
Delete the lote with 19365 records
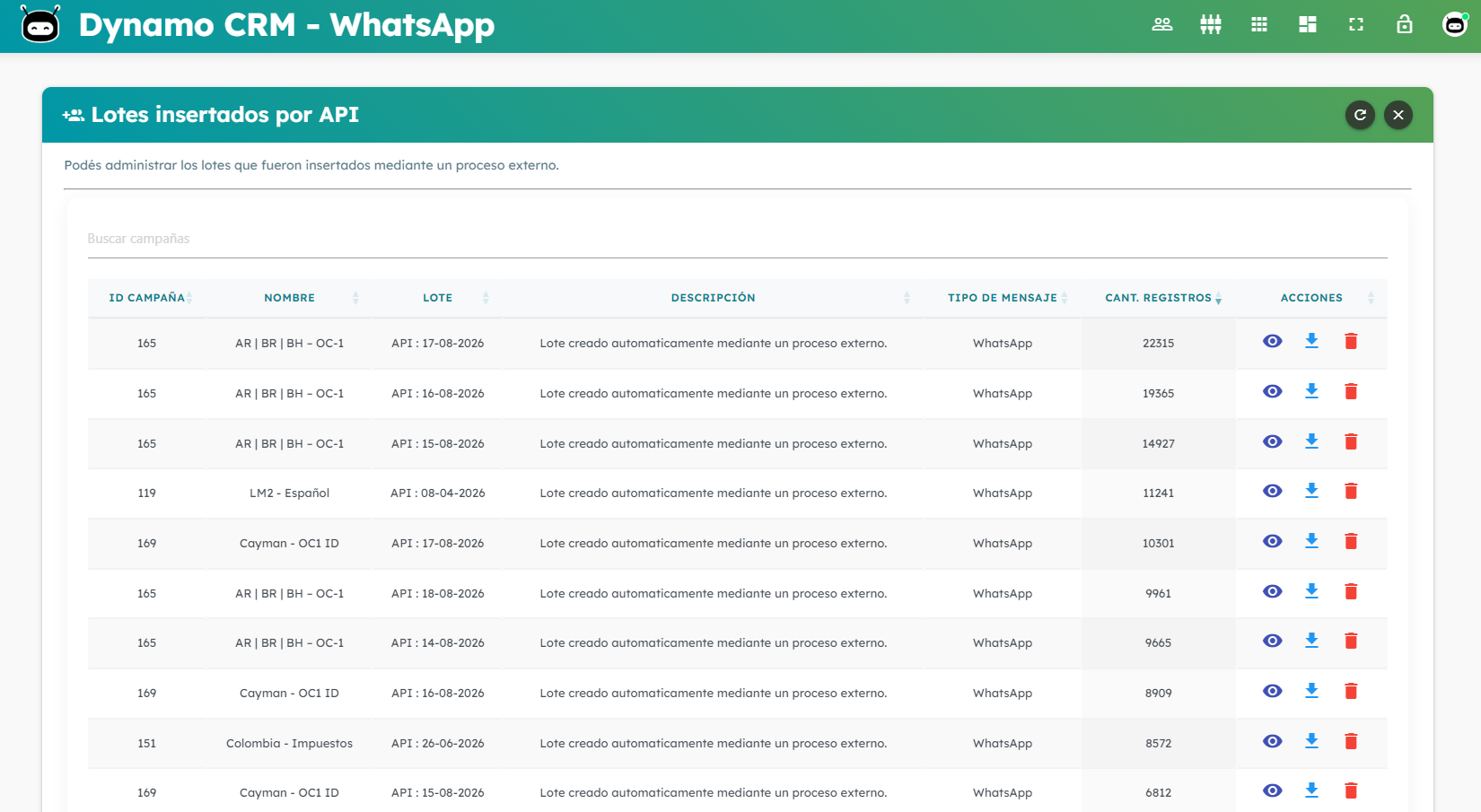(x=1351, y=392)
